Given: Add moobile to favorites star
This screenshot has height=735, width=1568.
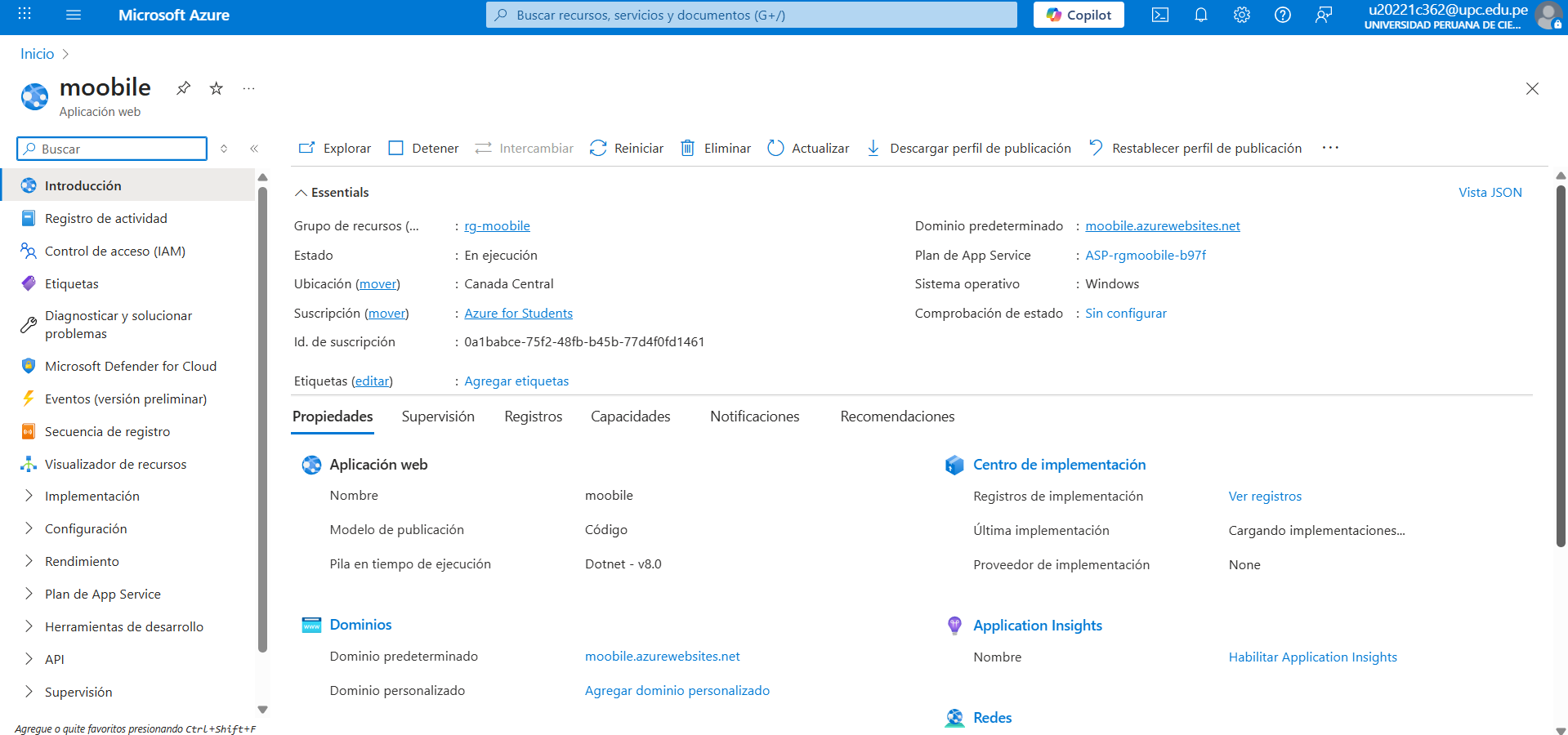Looking at the screenshot, I should [x=217, y=88].
